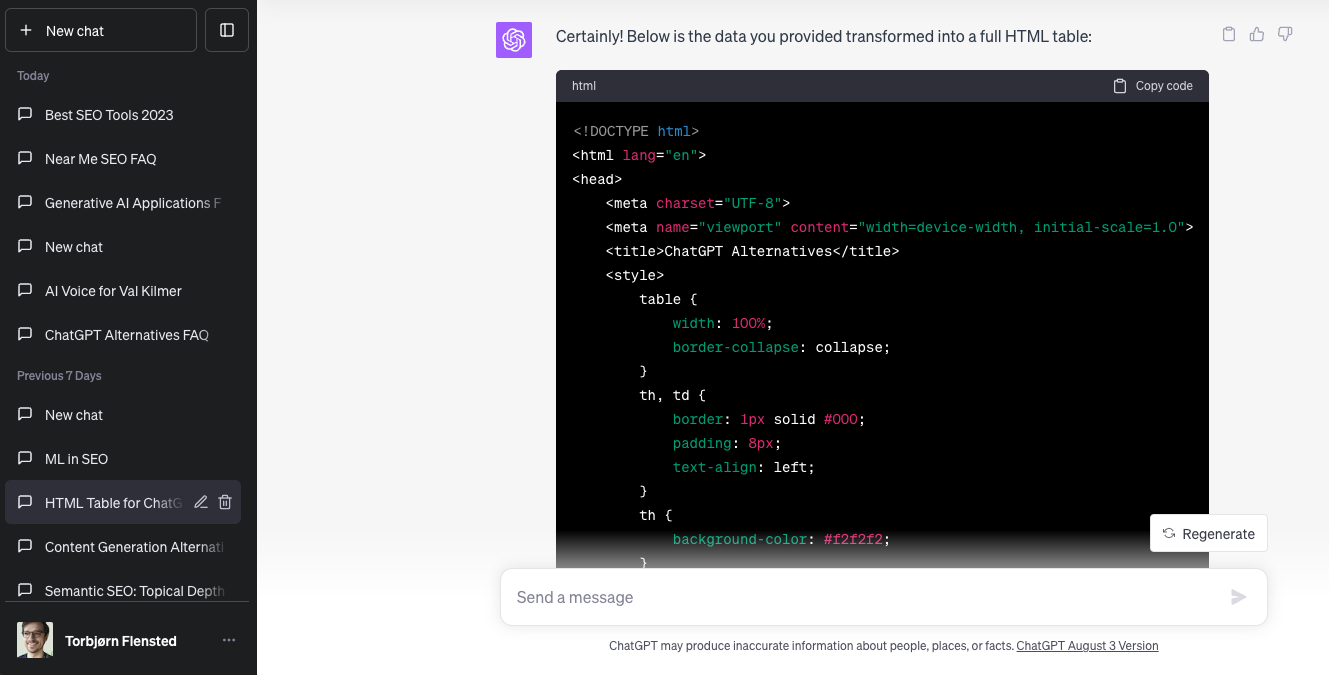
Task: Click Torbjørn Flensted's profile photo
Action: pos(35,640)
